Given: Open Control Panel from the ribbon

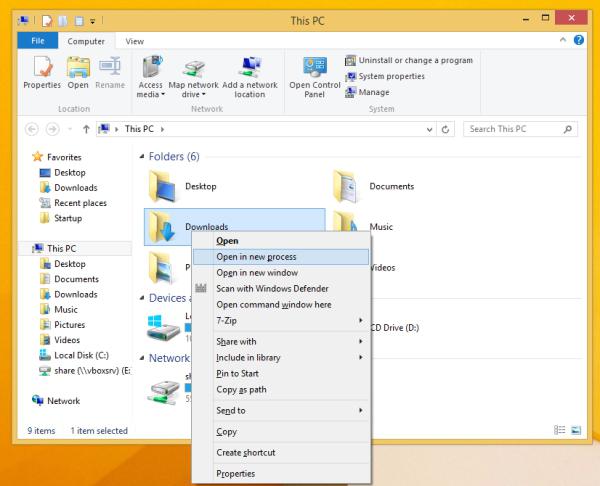Looking at the screenshot, I should [313, 73].
